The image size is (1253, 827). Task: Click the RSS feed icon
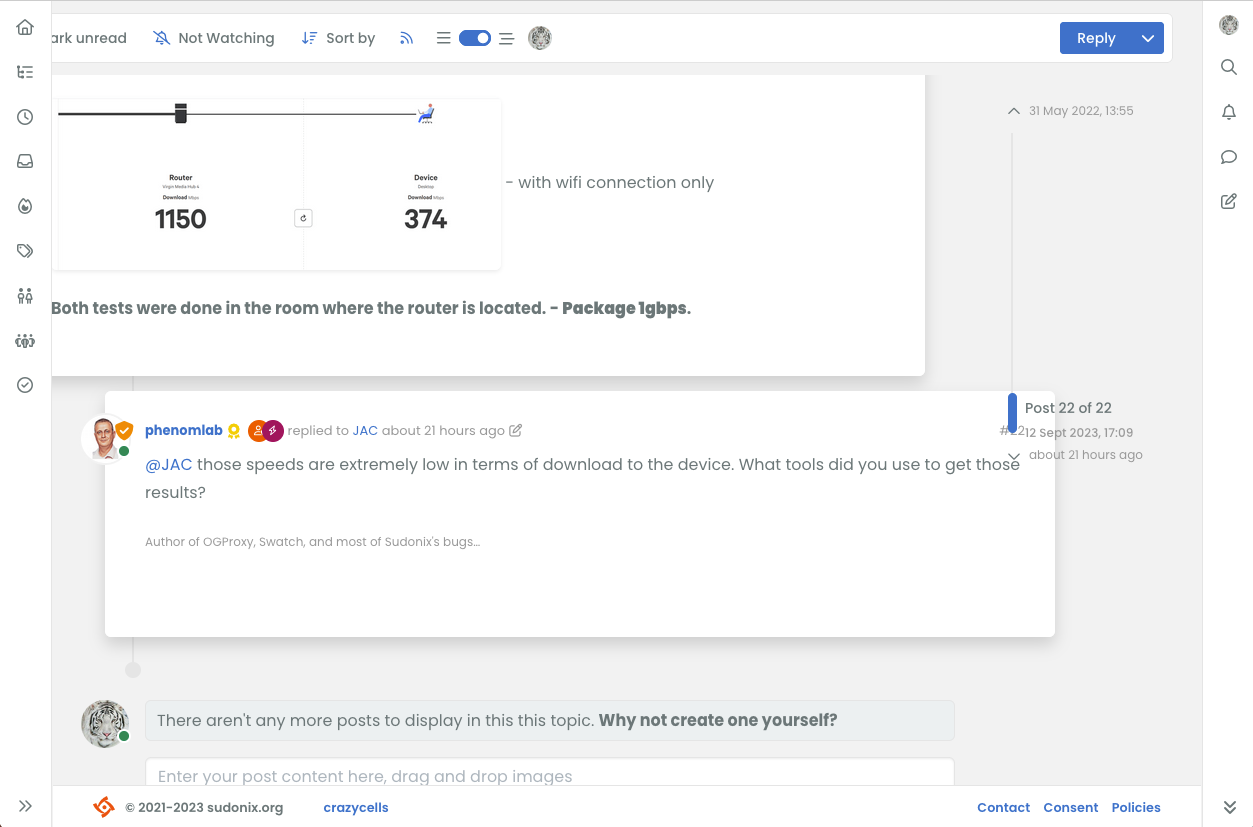406,38
